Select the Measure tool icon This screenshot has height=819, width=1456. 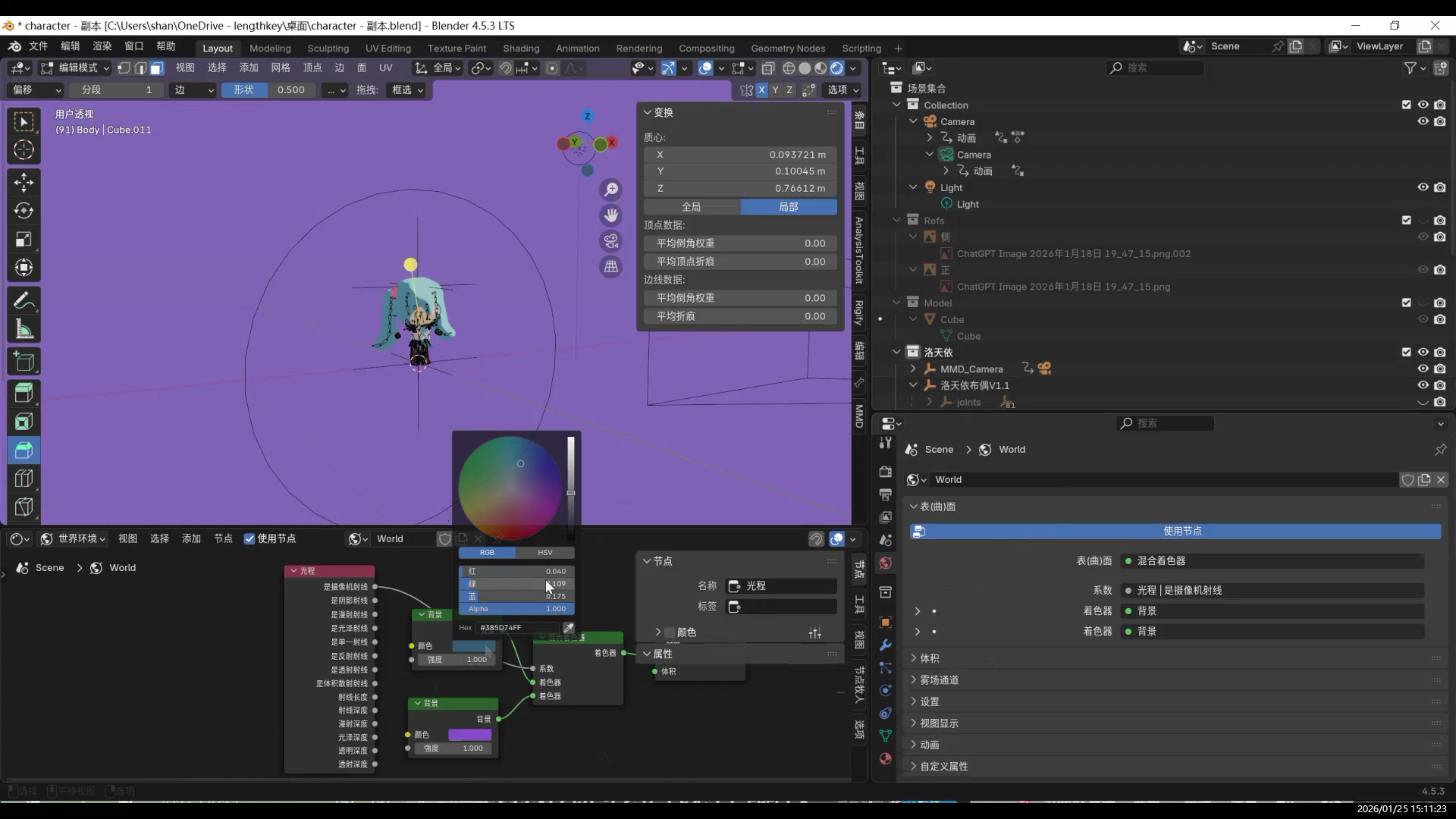24,330
